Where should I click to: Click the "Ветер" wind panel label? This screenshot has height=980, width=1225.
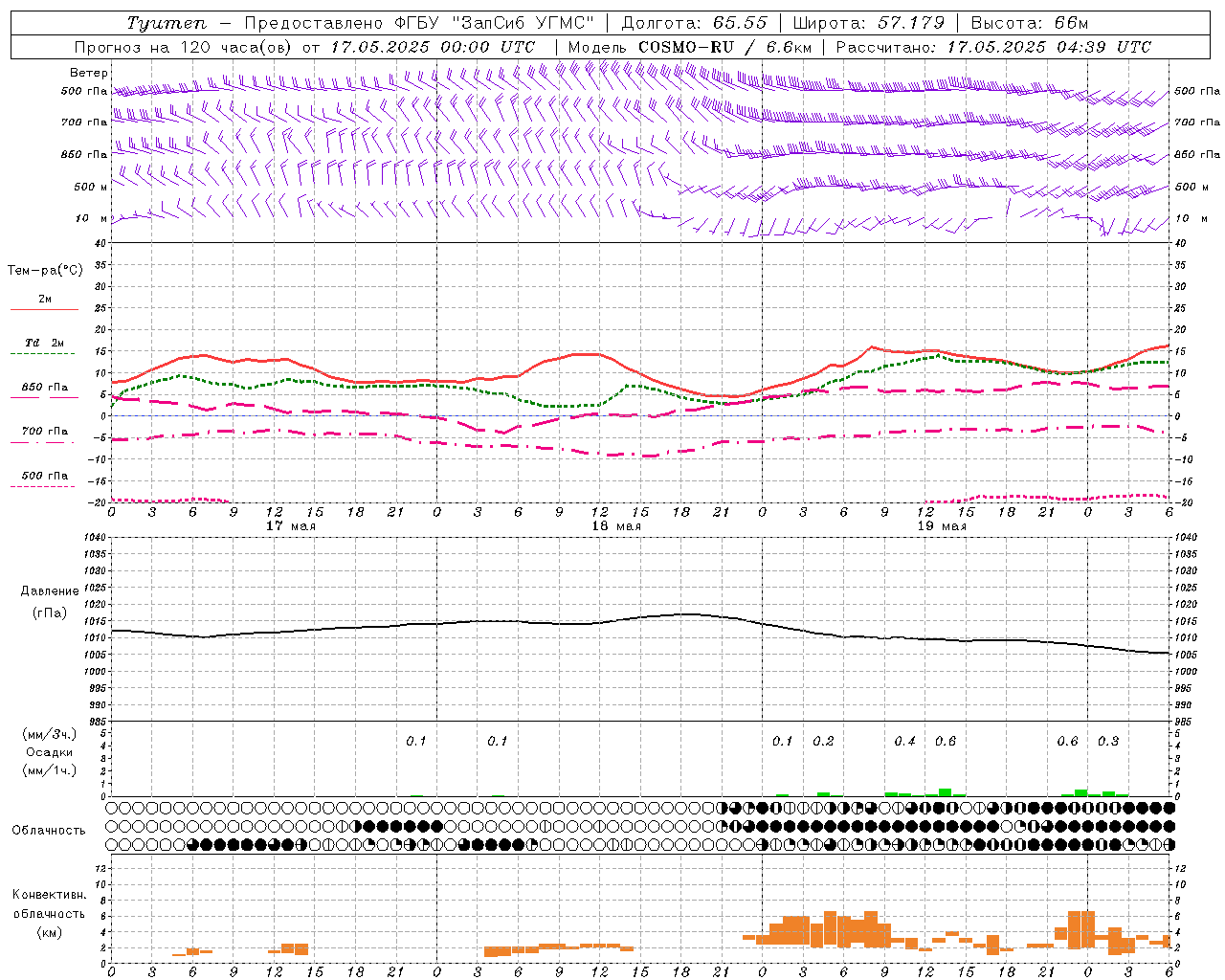tap(89, 73)
